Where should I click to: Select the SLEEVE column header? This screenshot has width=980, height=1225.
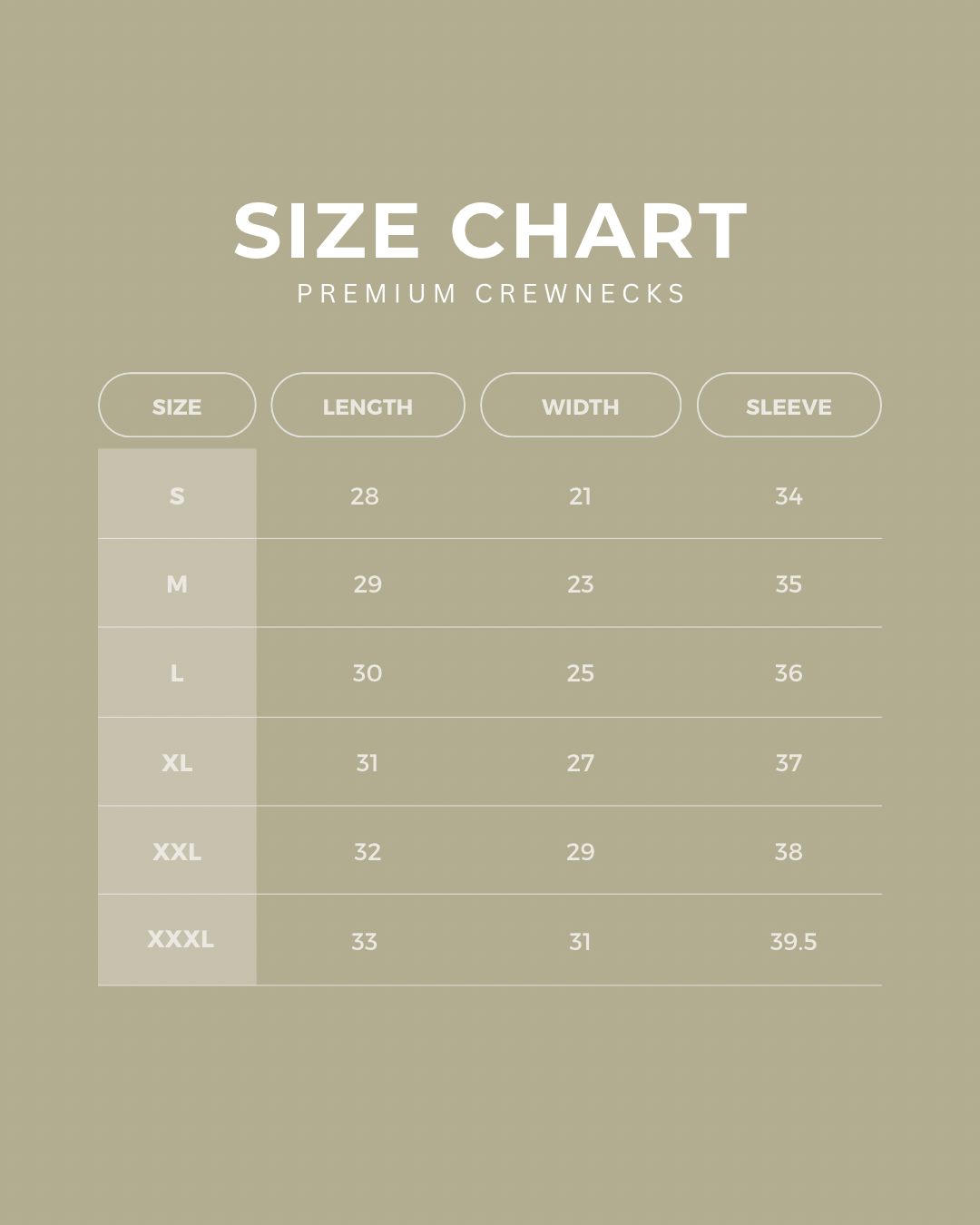pos(789,406)
